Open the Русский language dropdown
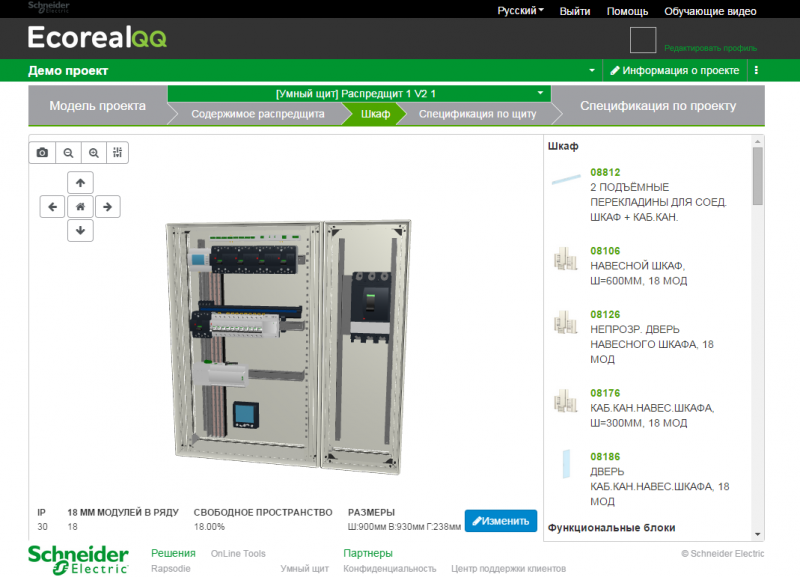This screenshot has height=577, width=800. 520,11
